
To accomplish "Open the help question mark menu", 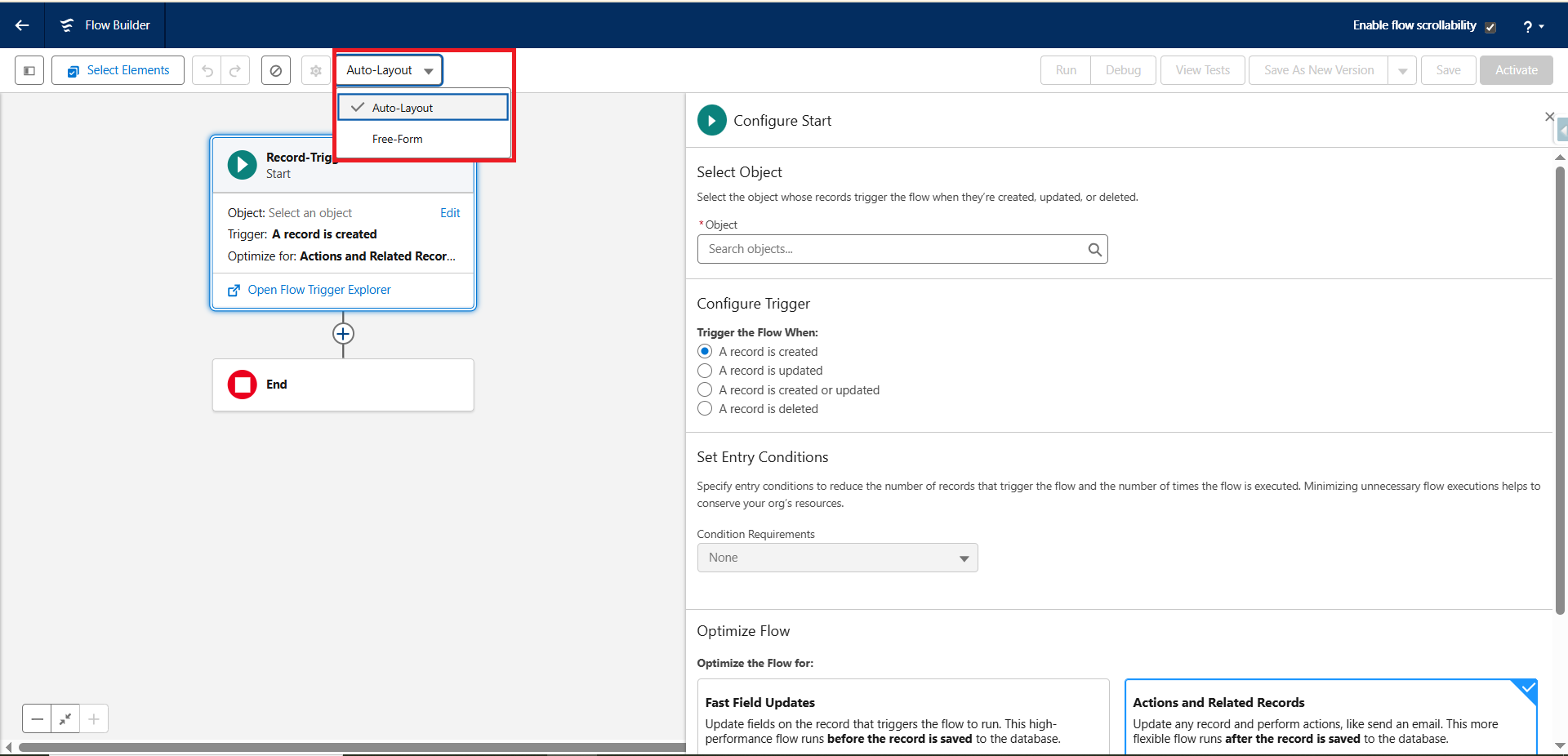I will [1532, 26].
